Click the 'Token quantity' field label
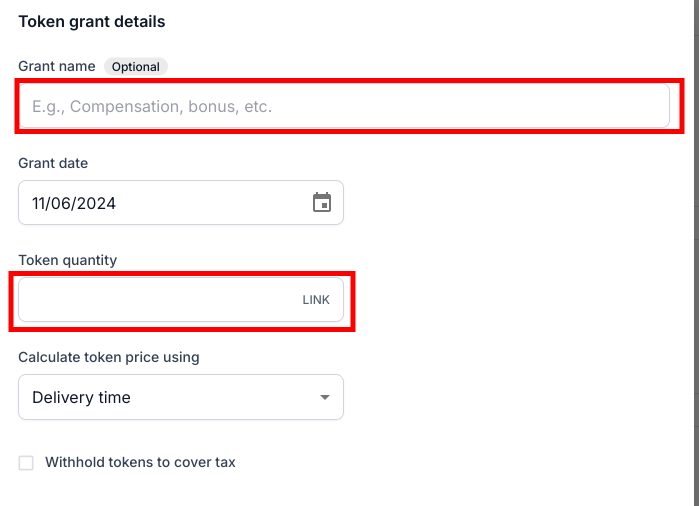The height and width of the screenshot is (506, 699). (x=68, y=260)
